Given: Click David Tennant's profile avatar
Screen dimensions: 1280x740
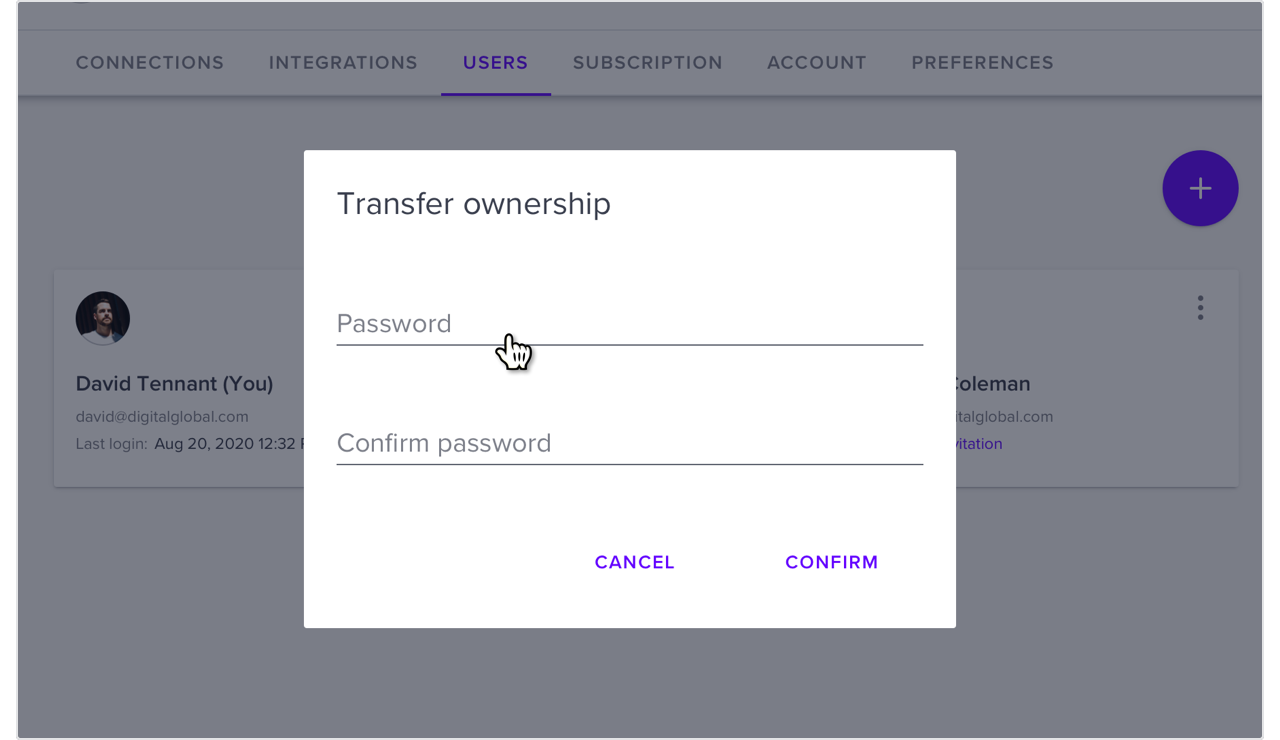Looking at the screenshot, I should tap(103, 318).
